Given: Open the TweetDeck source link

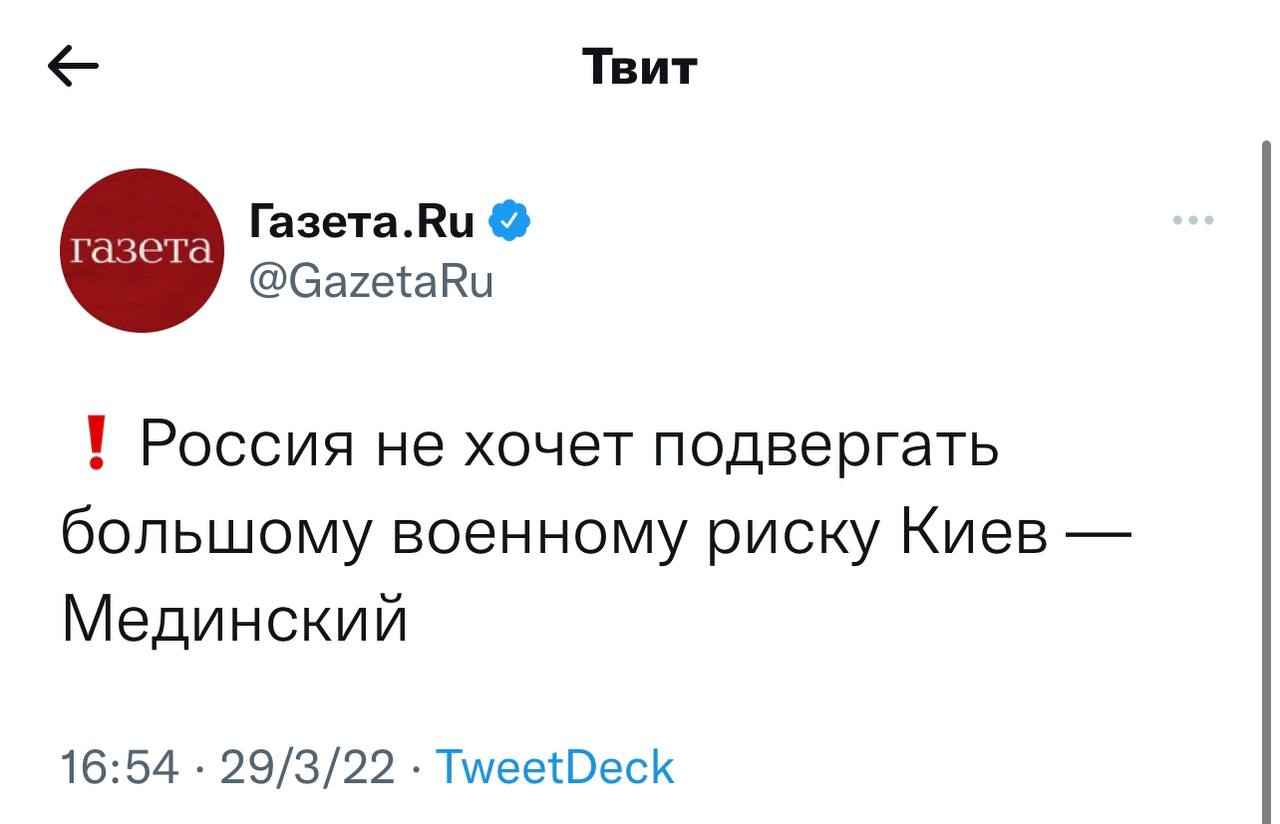Looking at the screenshot, I should 556,768.
